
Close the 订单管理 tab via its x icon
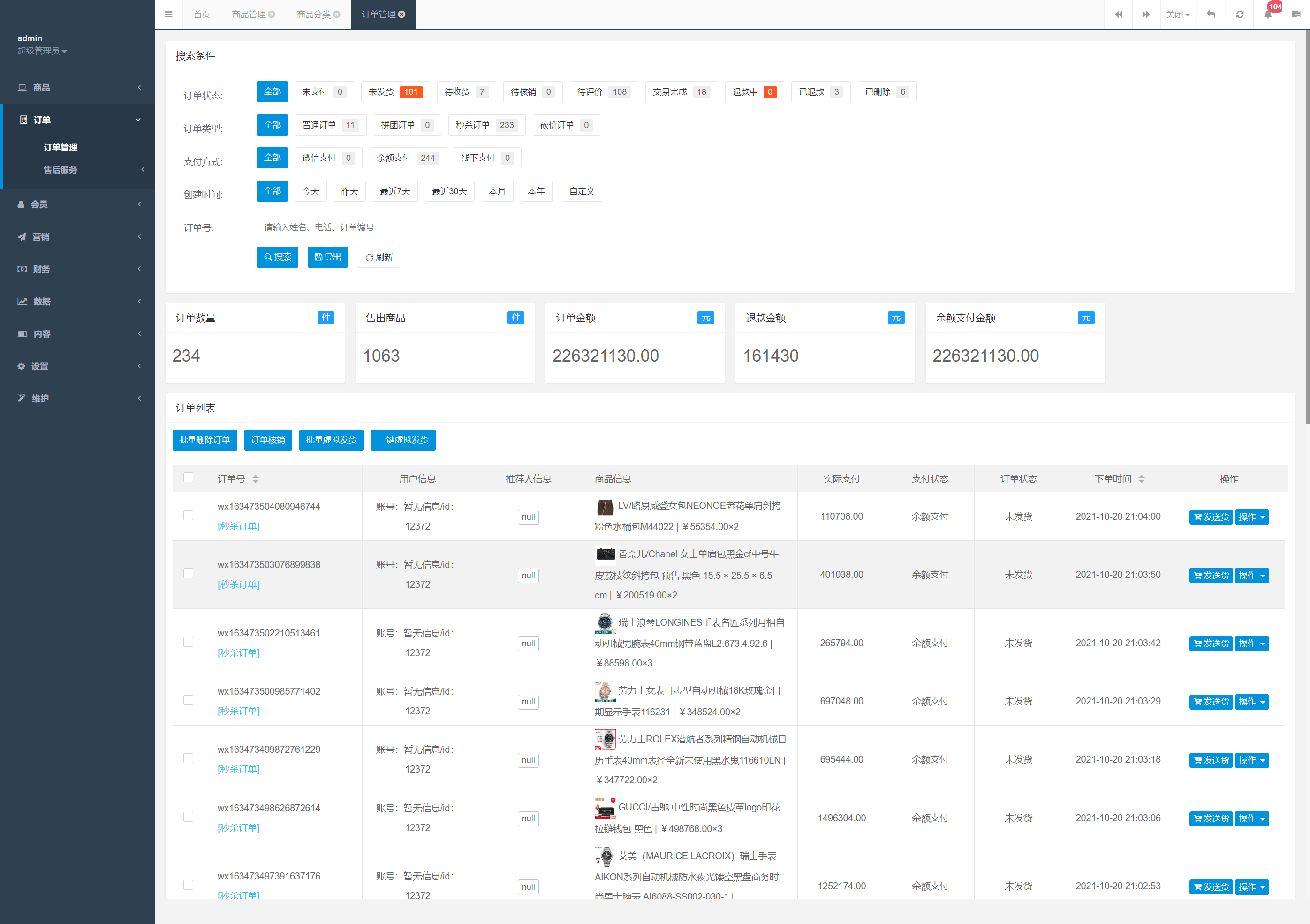point(401,14)
